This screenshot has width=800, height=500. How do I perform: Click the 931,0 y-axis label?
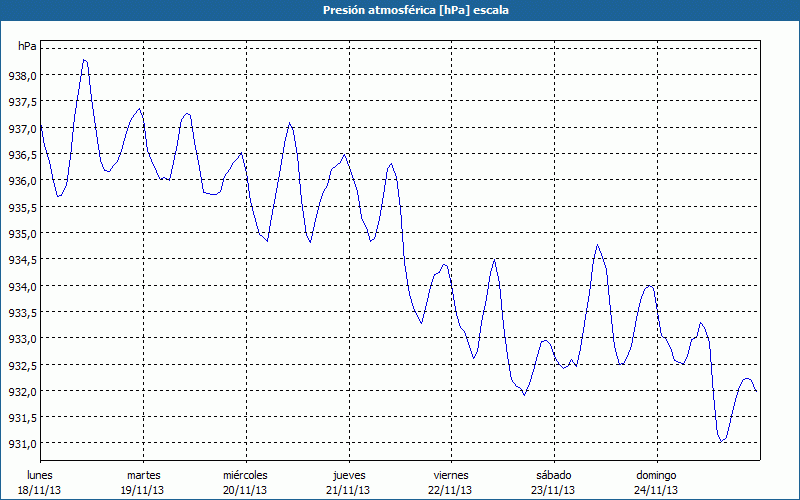[23, 444]
